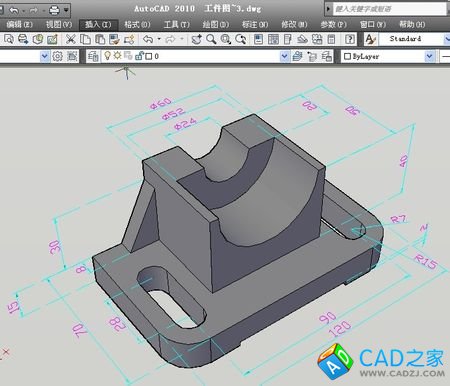
Task: Expand the layer 0 dropdown list
Action: click(284, 56)
